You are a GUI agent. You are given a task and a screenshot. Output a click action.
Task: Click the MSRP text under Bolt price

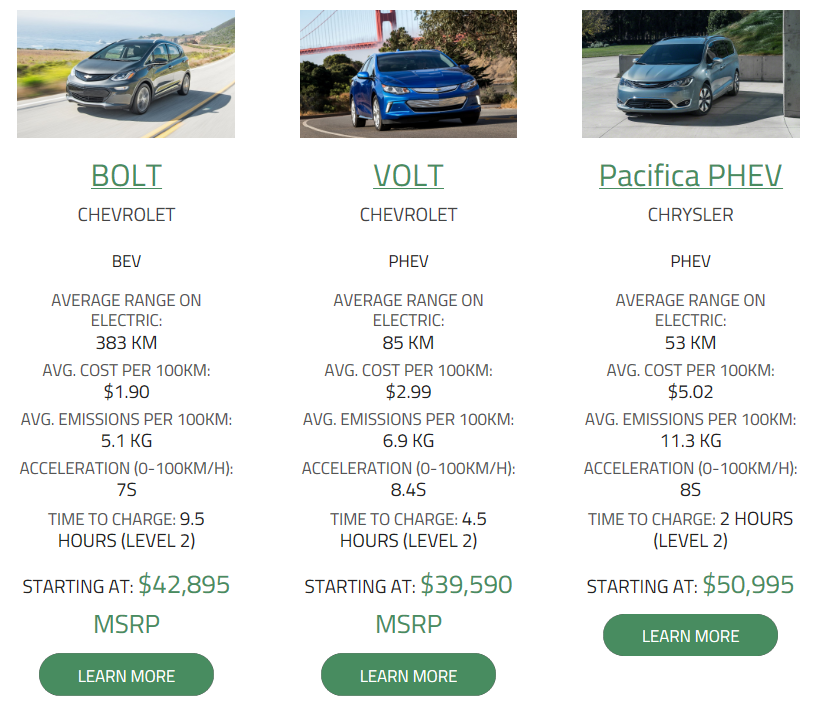tap(126, 624)
